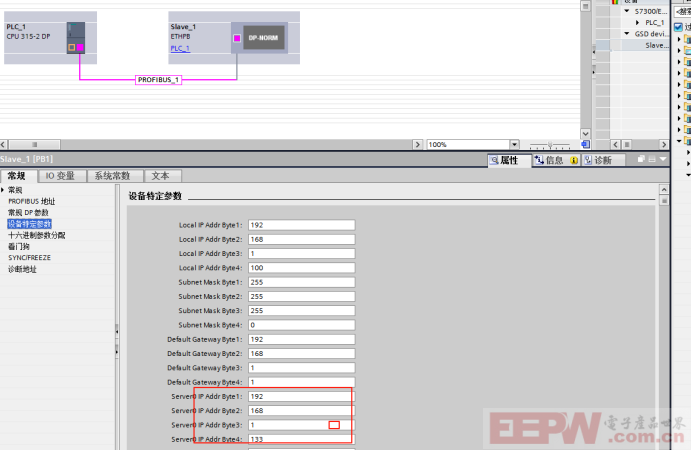
Task: Expand the PLC_1 node in the overview
Action: pyautogui.click(x=638, y=22)
